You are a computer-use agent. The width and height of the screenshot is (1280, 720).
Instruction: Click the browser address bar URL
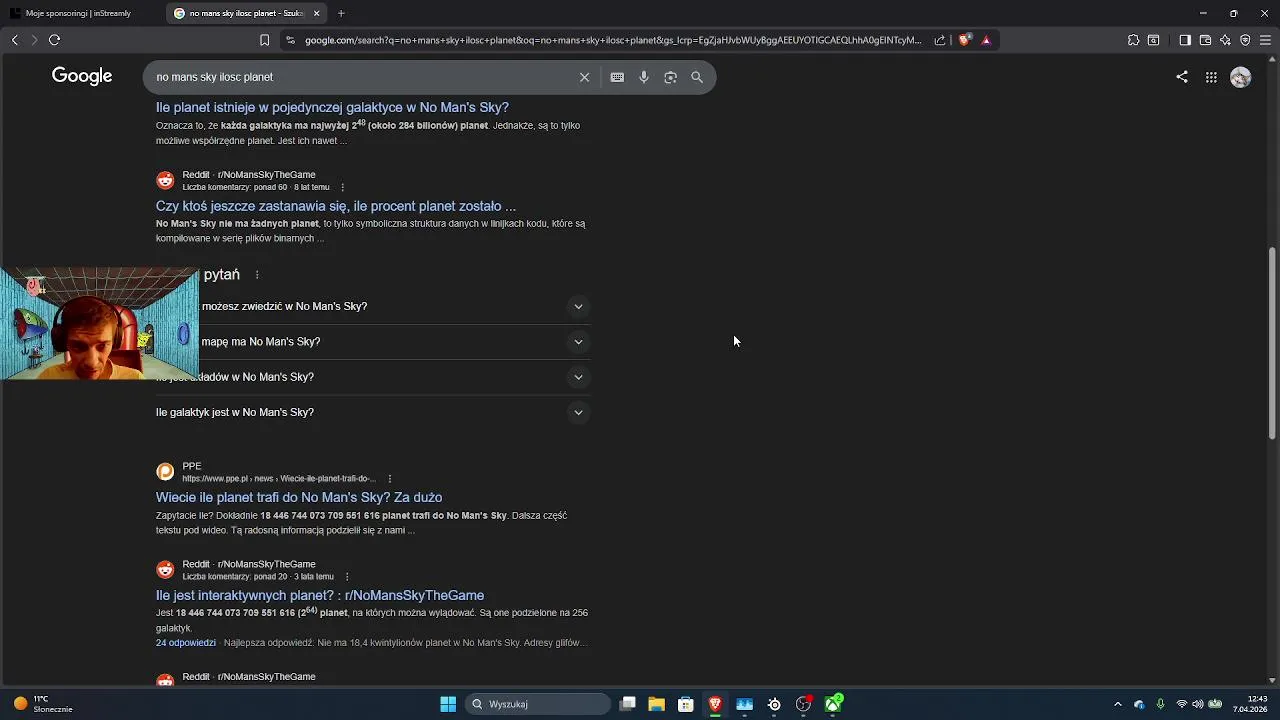[x=612, y=40]
